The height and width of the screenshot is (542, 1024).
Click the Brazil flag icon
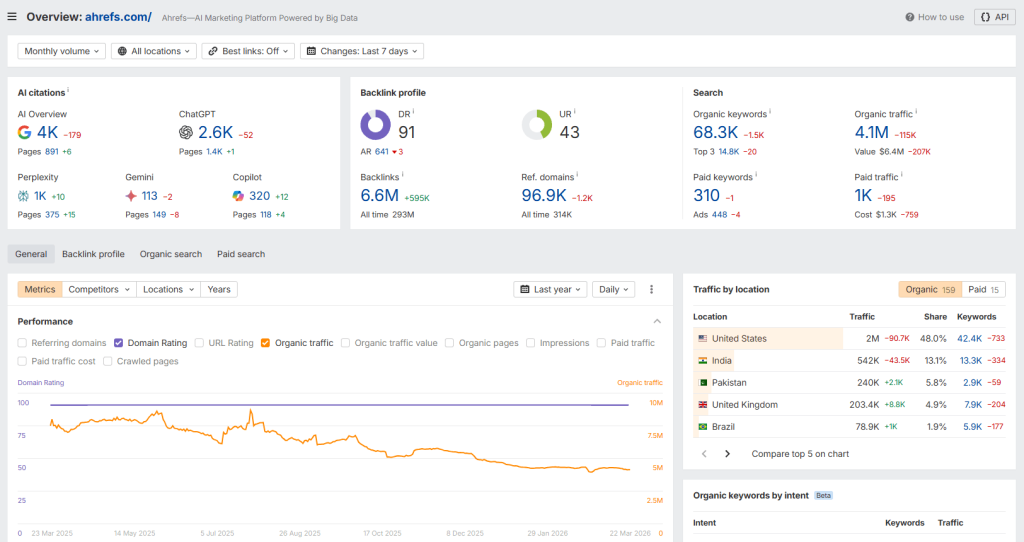pos(703,426)
